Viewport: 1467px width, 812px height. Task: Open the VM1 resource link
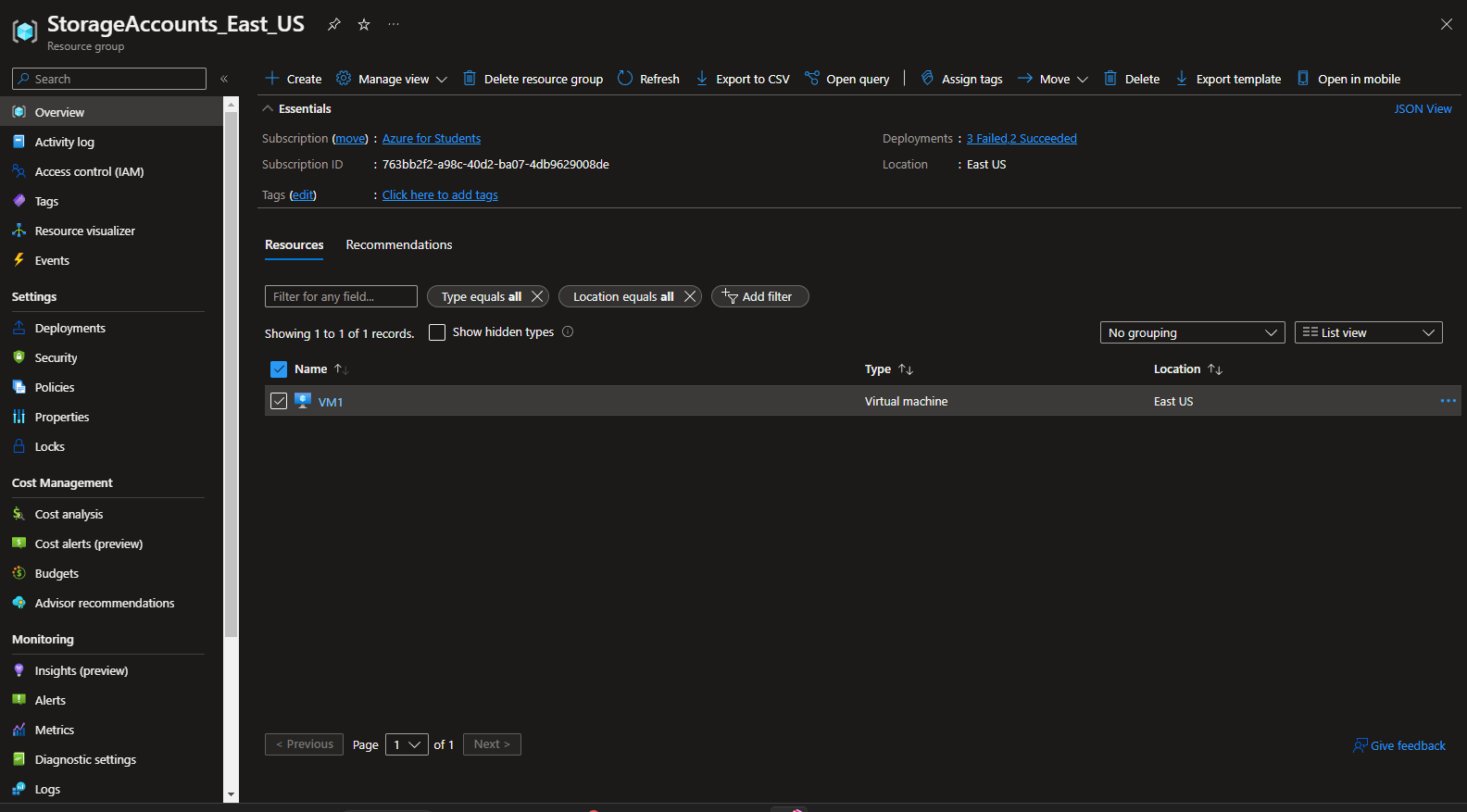pos(331,402)
